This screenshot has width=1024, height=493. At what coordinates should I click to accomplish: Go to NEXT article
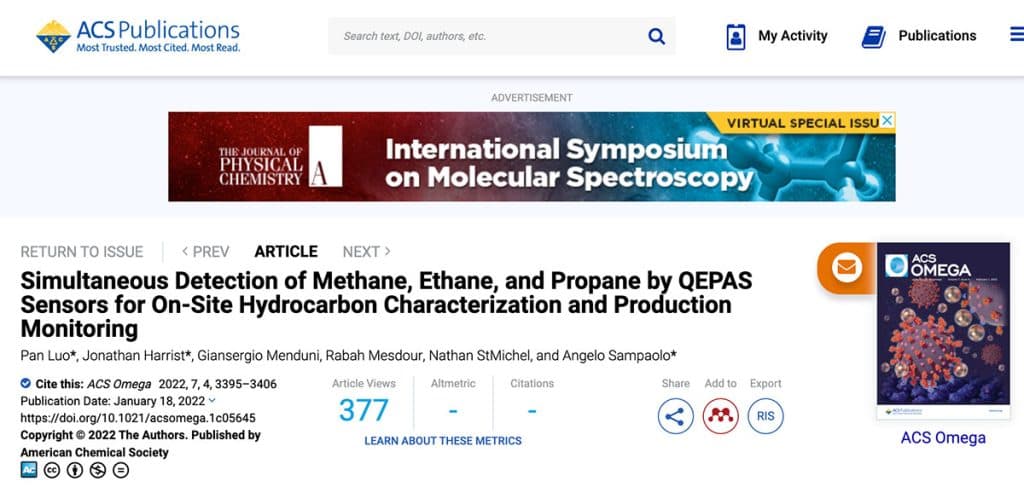[x=366, y=252]
